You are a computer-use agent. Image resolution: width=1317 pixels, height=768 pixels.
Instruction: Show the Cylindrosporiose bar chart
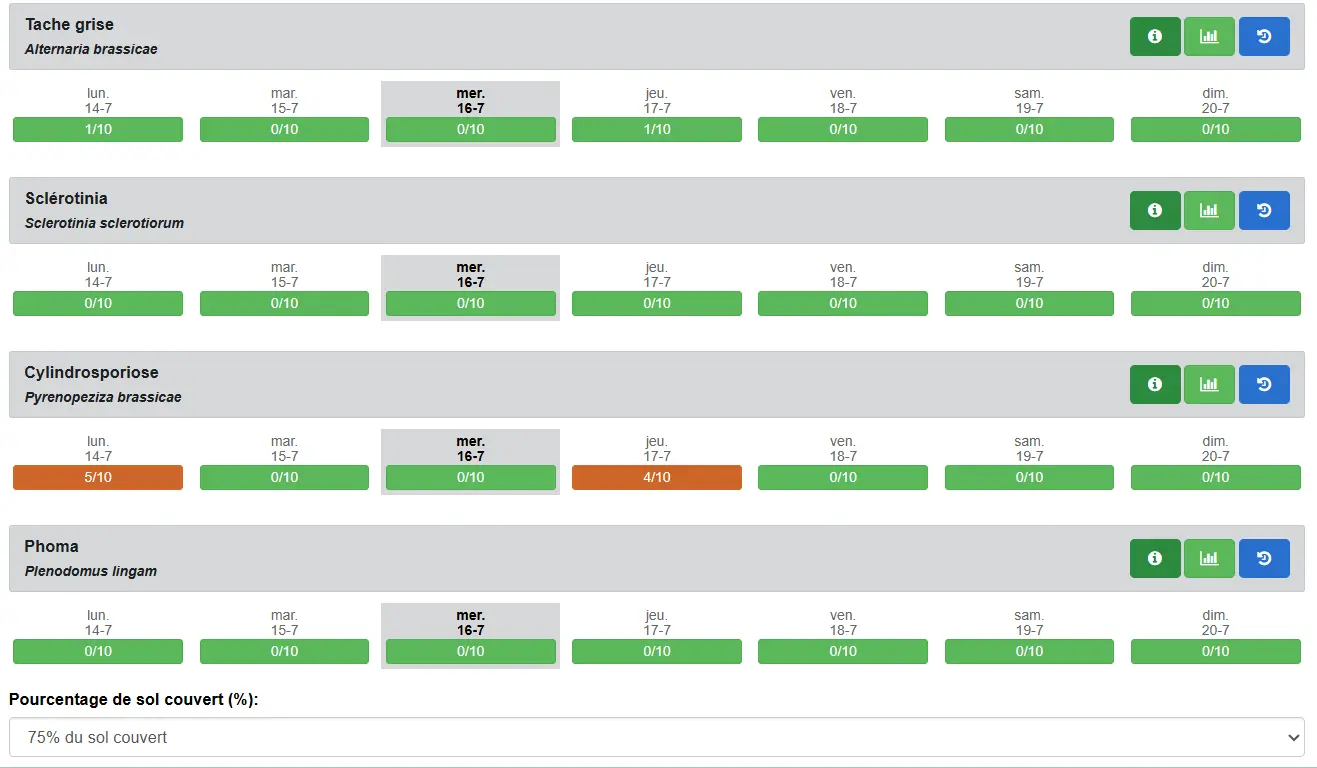click(1209, 385)
